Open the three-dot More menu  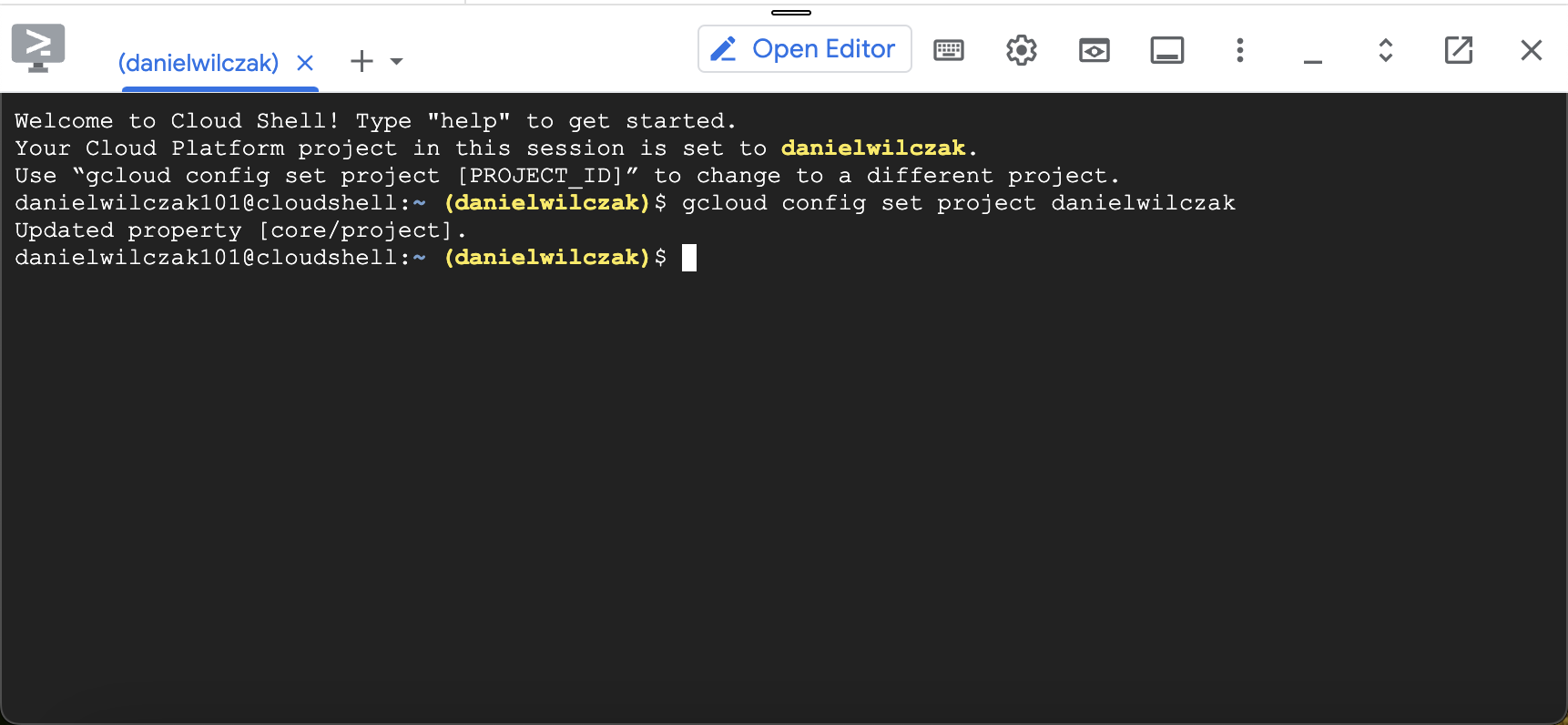(x=1240, y=50)
